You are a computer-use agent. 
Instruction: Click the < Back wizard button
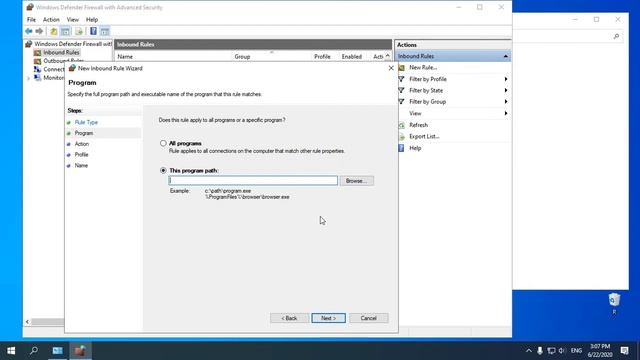pyautogui.click(x=289, y=318)
